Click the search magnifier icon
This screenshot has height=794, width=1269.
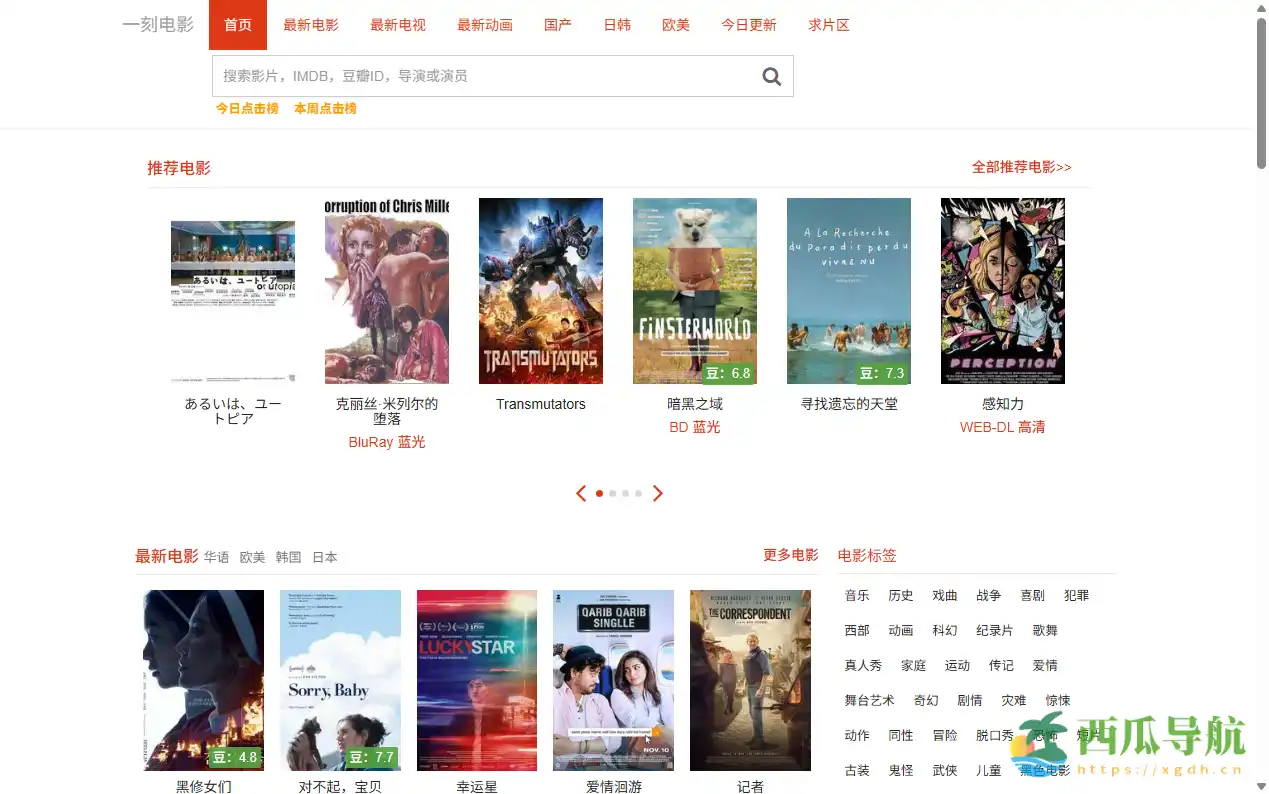click(770, 76)
